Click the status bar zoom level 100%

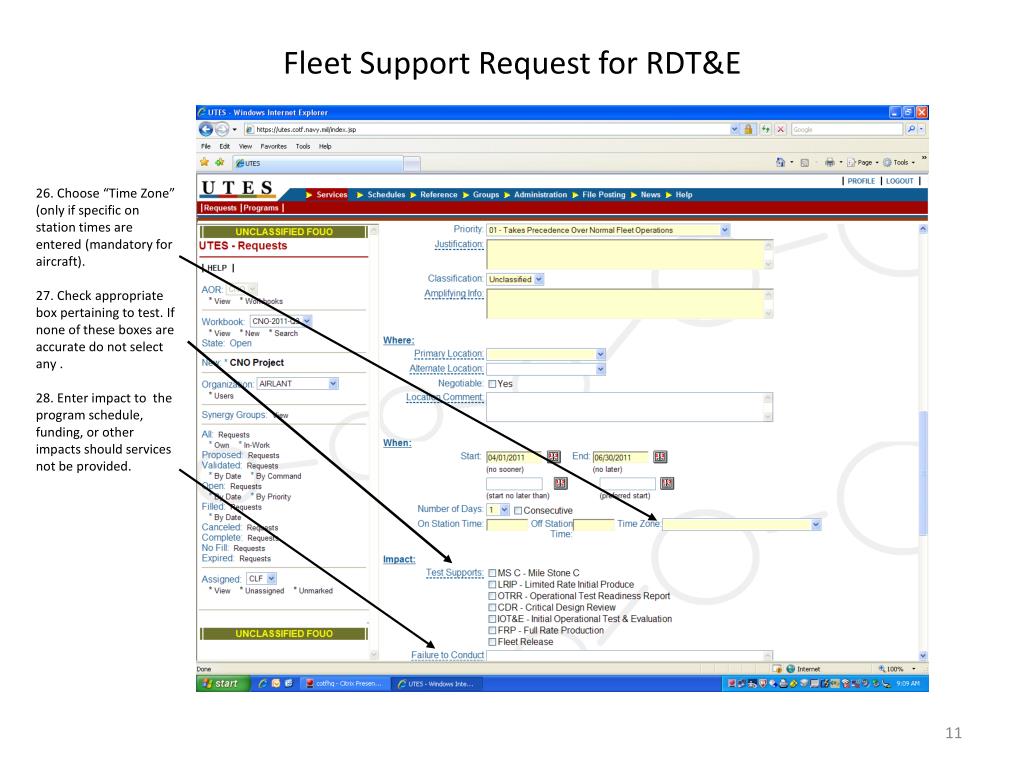click(896, 669)
